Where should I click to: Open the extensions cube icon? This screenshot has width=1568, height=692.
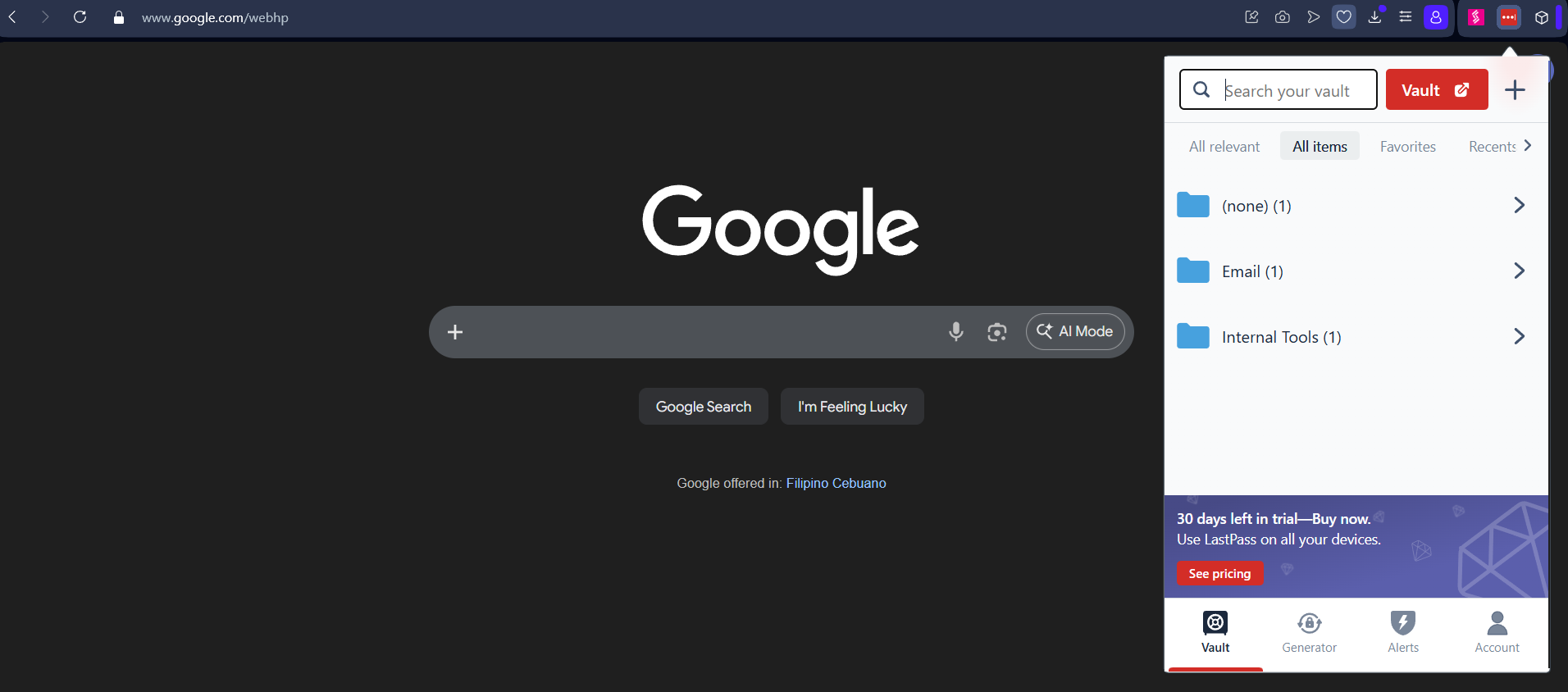click(x=1542, y=17)
